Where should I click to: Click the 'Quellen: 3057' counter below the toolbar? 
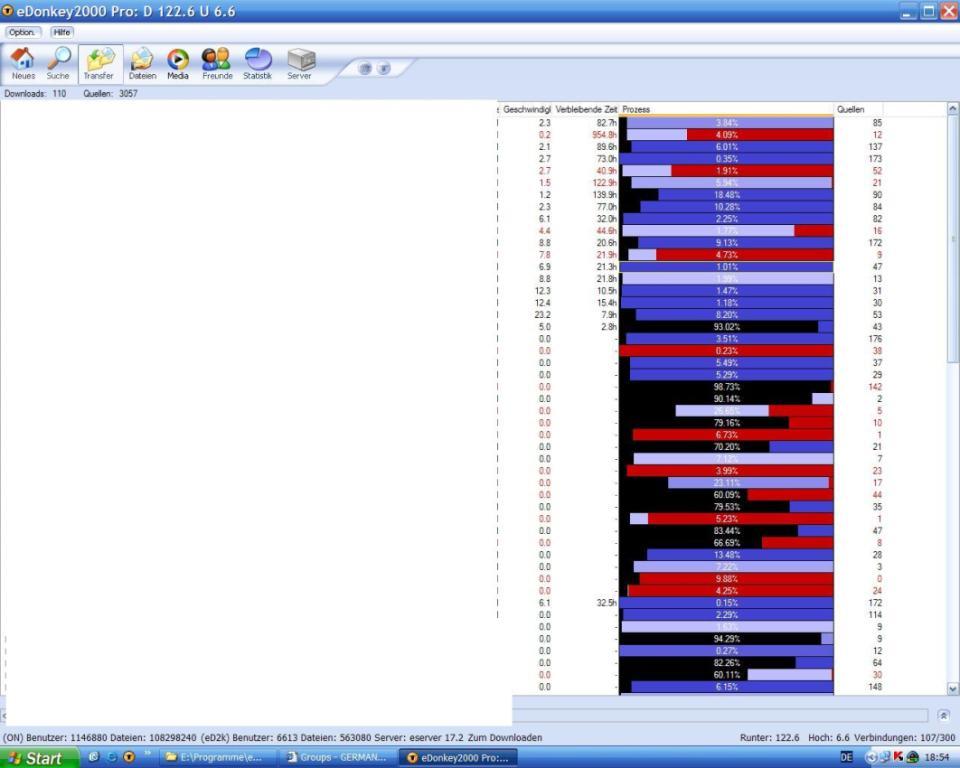tap(110, 94)
